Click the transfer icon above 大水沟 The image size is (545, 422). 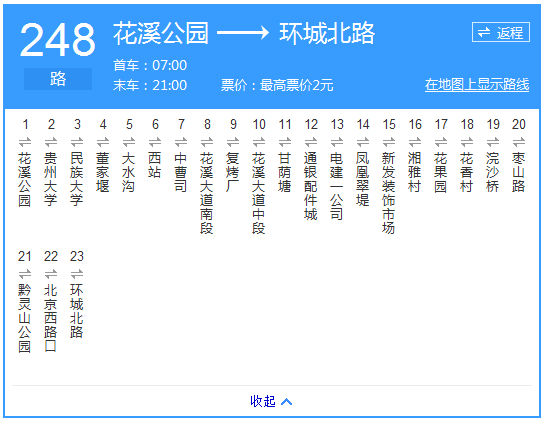129,142
